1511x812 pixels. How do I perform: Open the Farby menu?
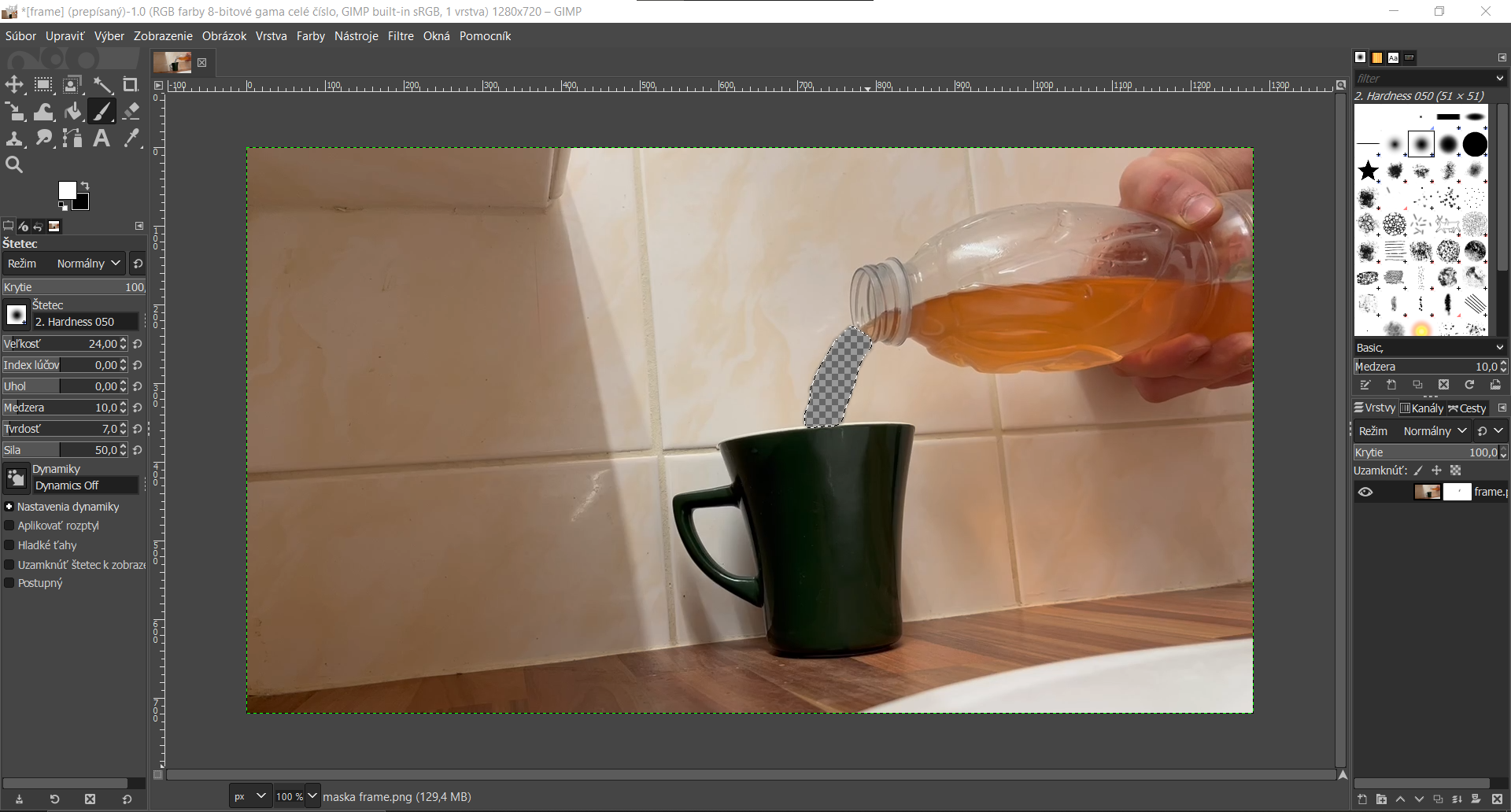[x=311, y=36]
